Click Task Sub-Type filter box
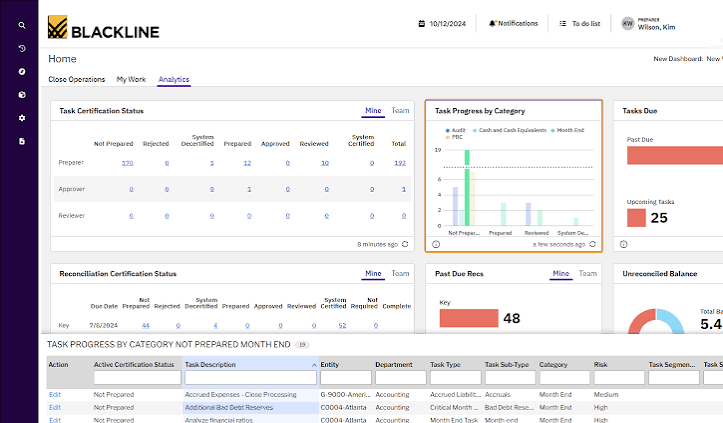The width and height of the screenshot is (723, 423). 510,378
